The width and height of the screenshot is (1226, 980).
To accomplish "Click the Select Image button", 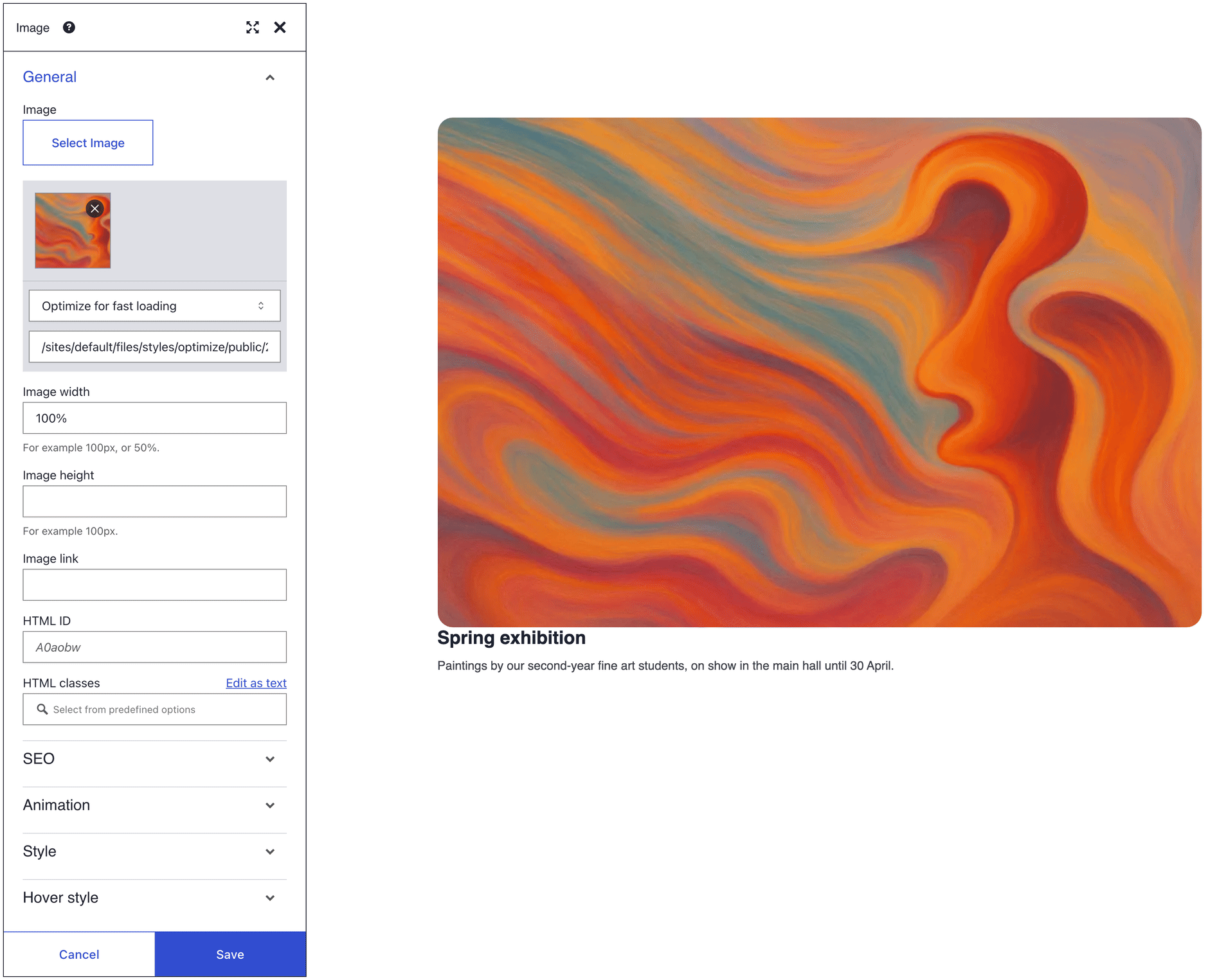I will [88, 143].
